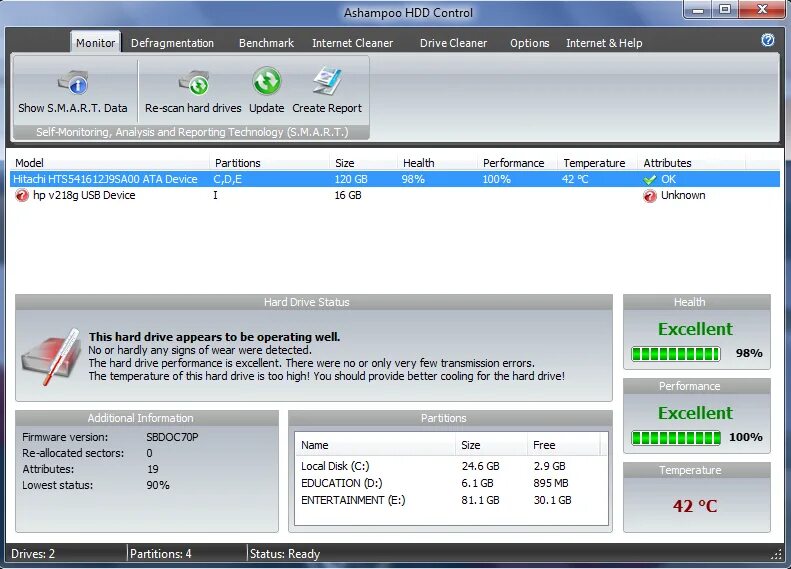Minimize the Ashampoo HDD Control window
791x569 pixels.
(x=698, y=10)
